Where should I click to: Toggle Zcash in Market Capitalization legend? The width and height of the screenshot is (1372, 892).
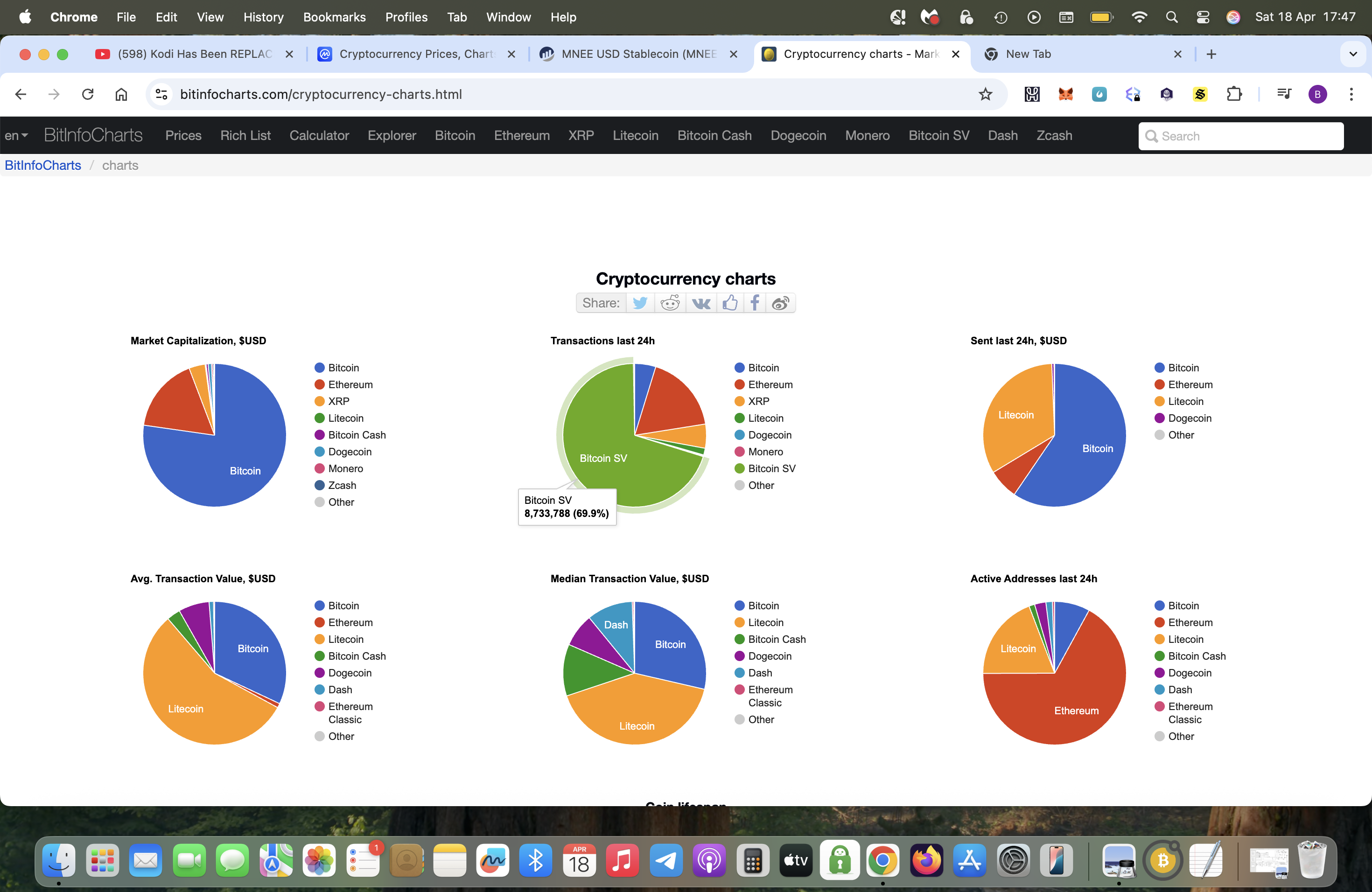click(336, 485)
